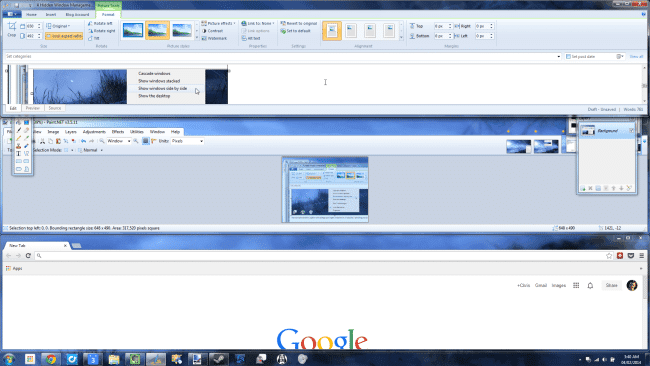Click the Tilt button in Rotate group
The width and height of the screenshot is (650, 366).
click(94, 39)
